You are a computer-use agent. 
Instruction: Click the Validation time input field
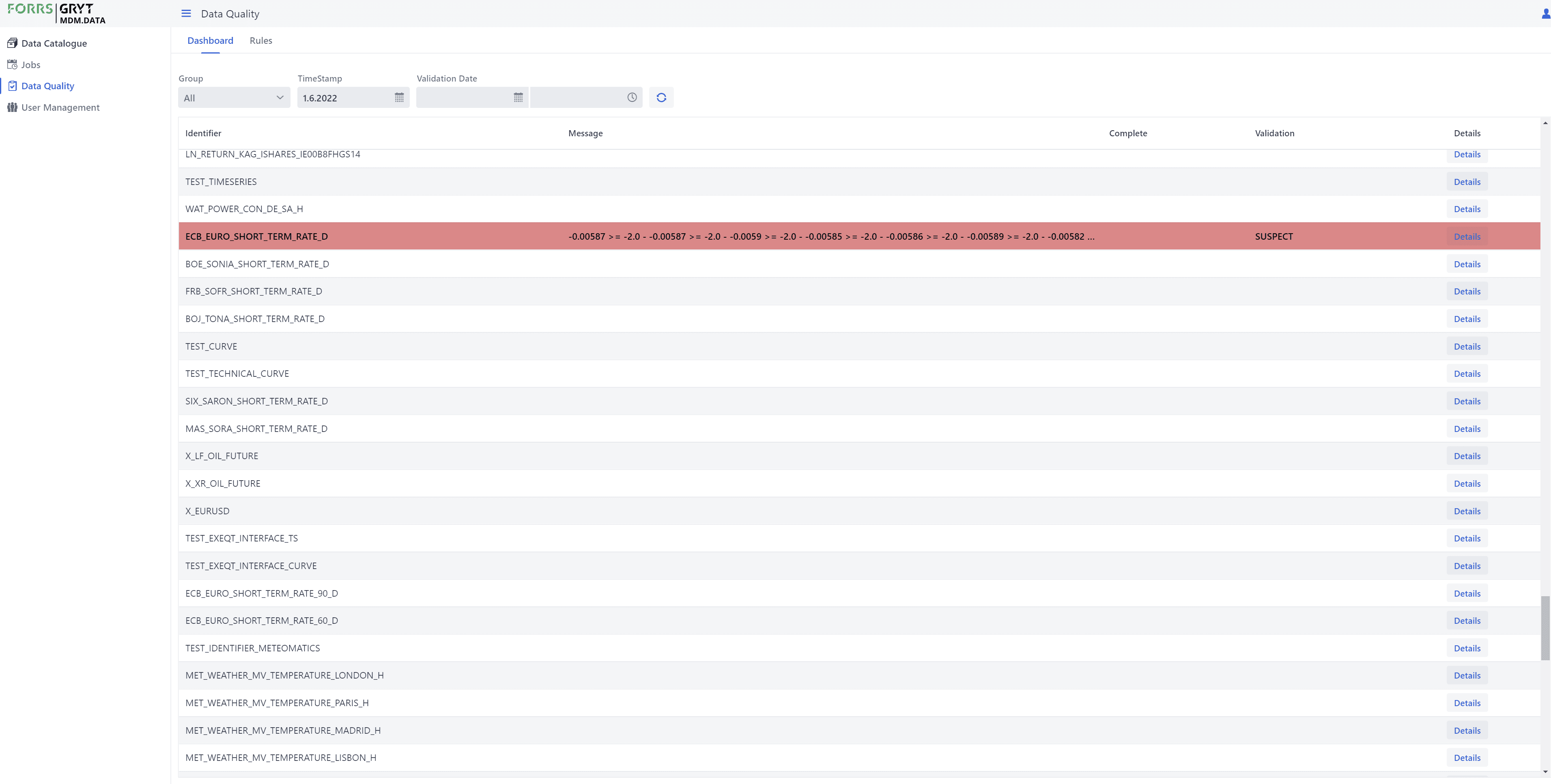tap(586, 98)
